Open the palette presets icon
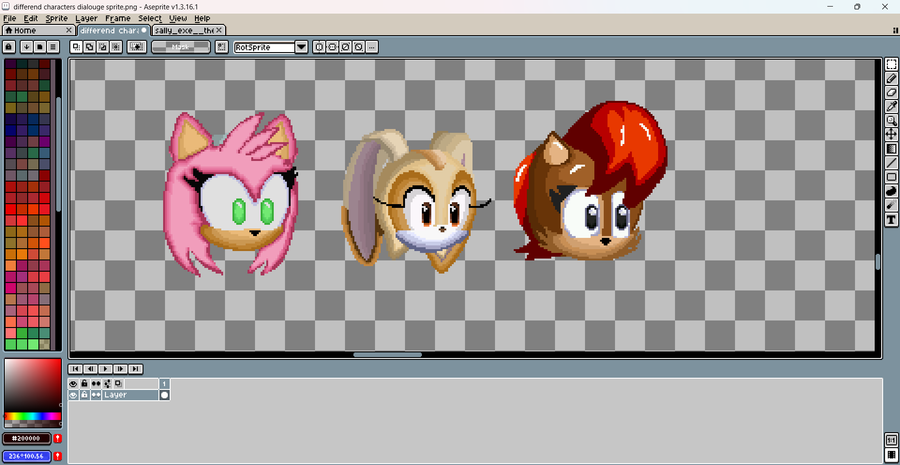 click(x=40, y=46)
